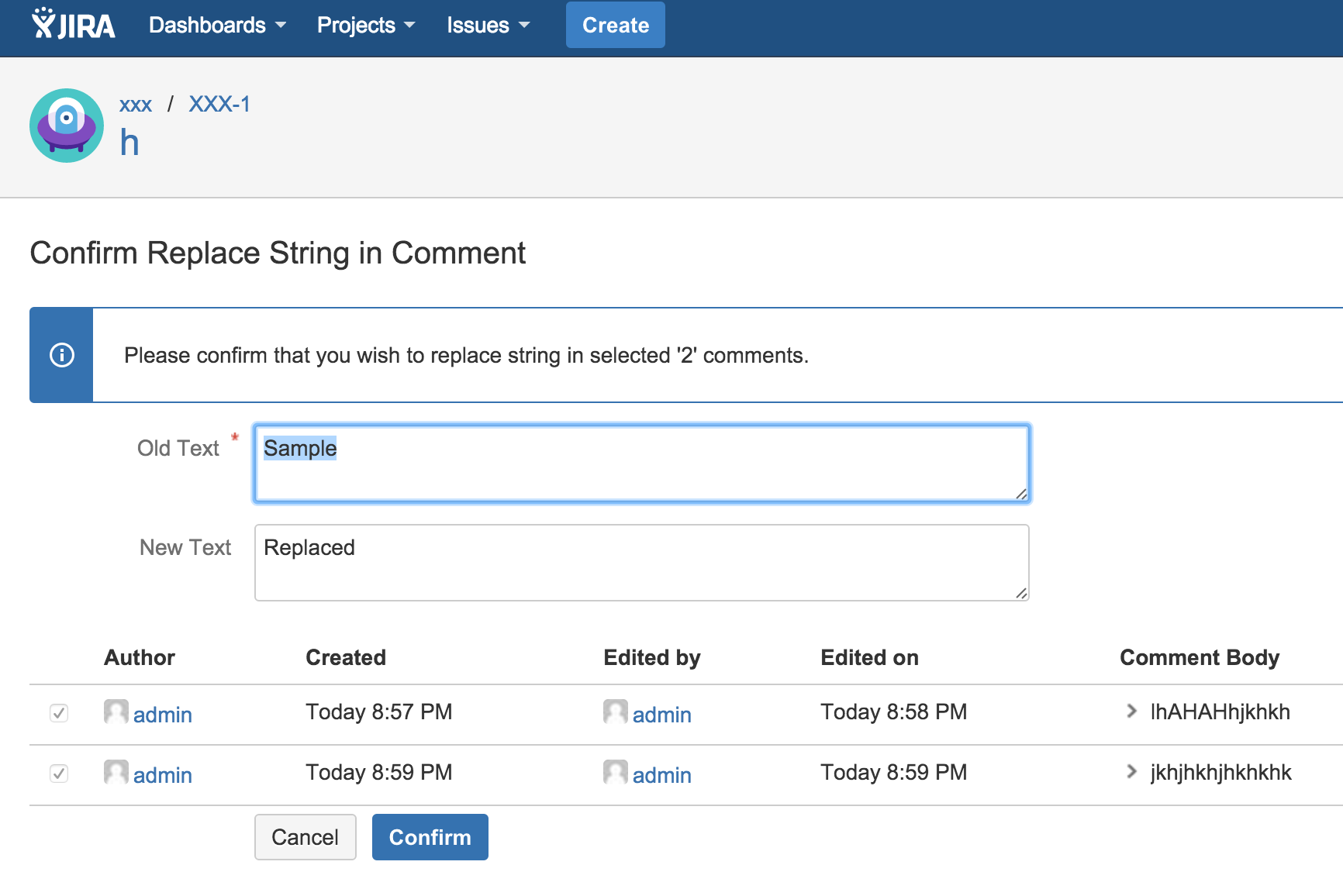The width and height of the screenshot is (1343, 896).
Task: Click the author avatar in the 8:59 PM created row
Action: [116, 772]
